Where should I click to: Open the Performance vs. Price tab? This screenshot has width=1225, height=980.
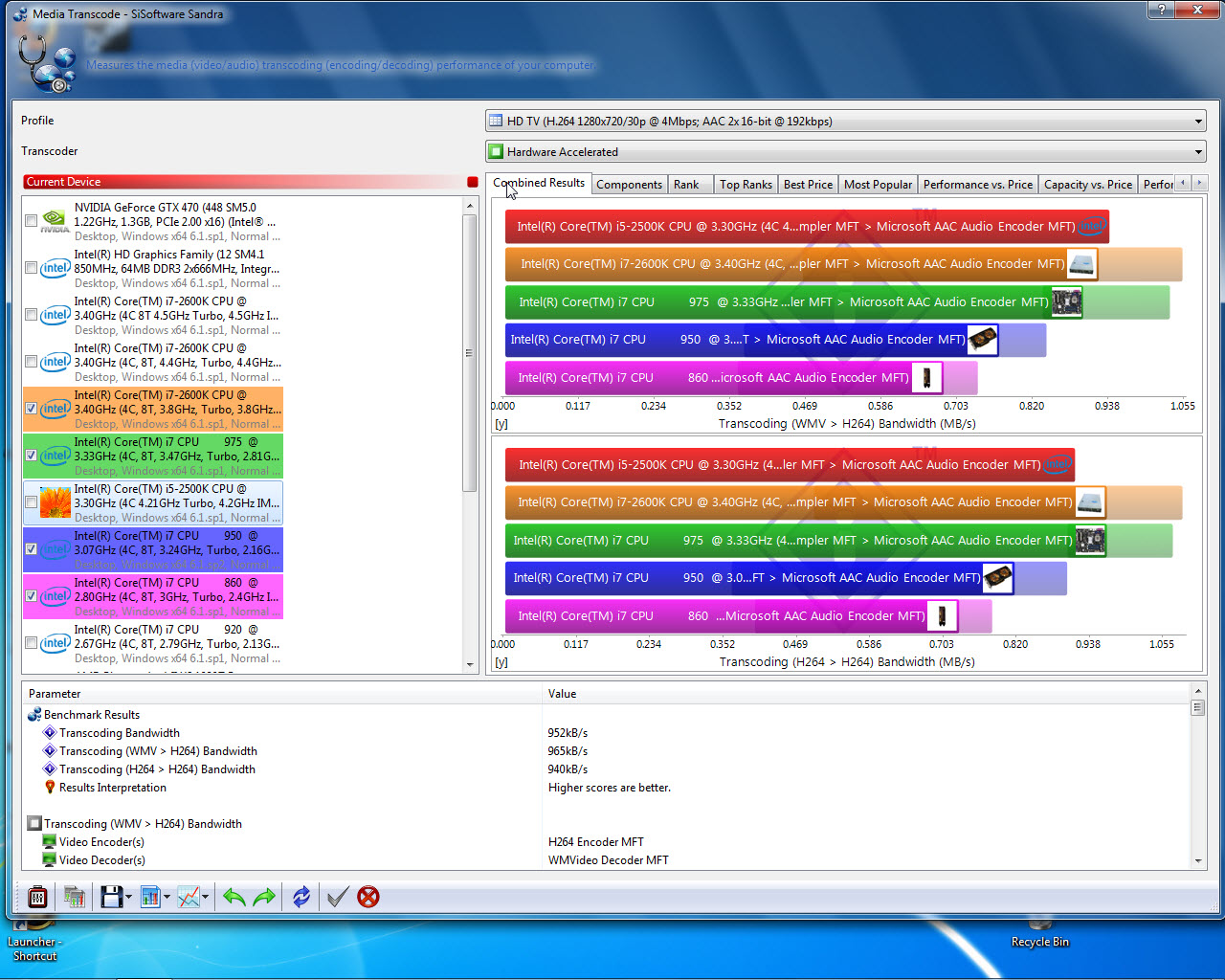(978, 185)
